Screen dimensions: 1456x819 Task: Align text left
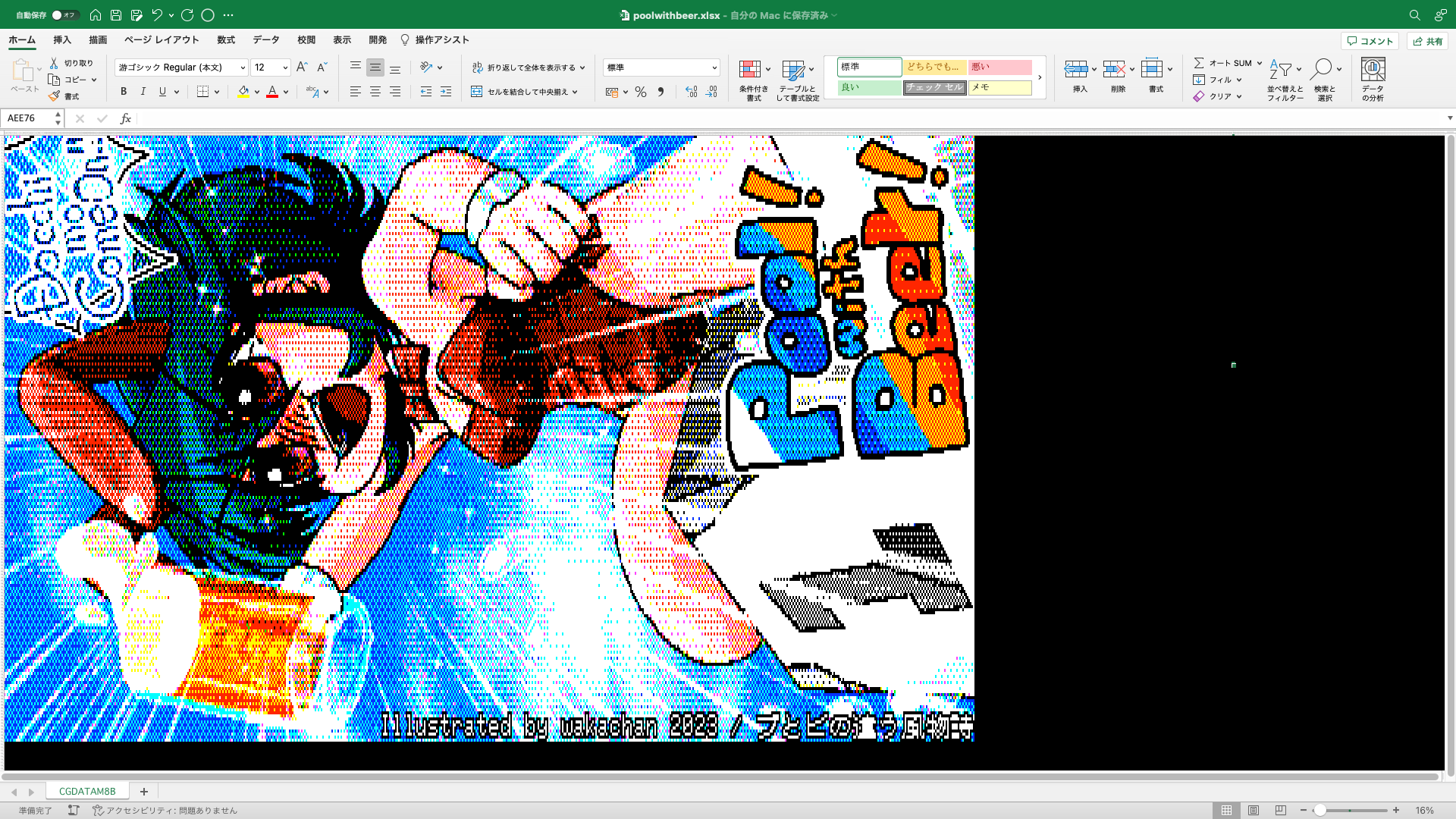pos(355,92)
